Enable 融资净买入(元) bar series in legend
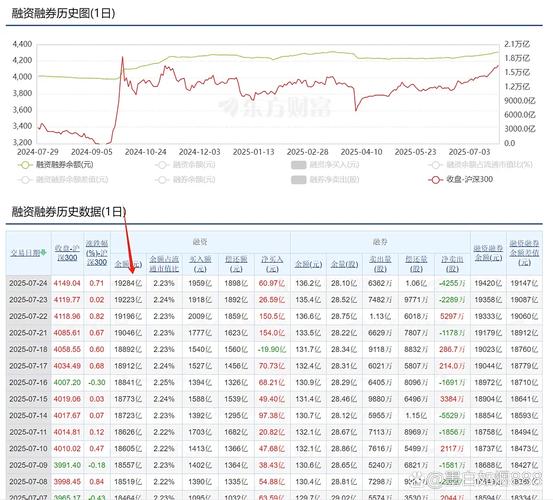553x500 pixels. (x=325, y=165)
